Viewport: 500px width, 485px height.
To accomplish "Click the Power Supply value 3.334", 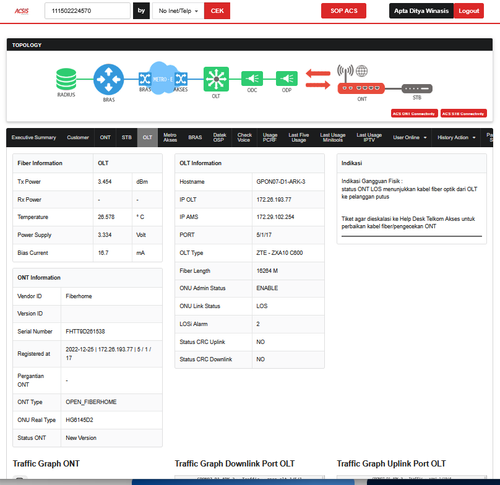I will point(105,235).
